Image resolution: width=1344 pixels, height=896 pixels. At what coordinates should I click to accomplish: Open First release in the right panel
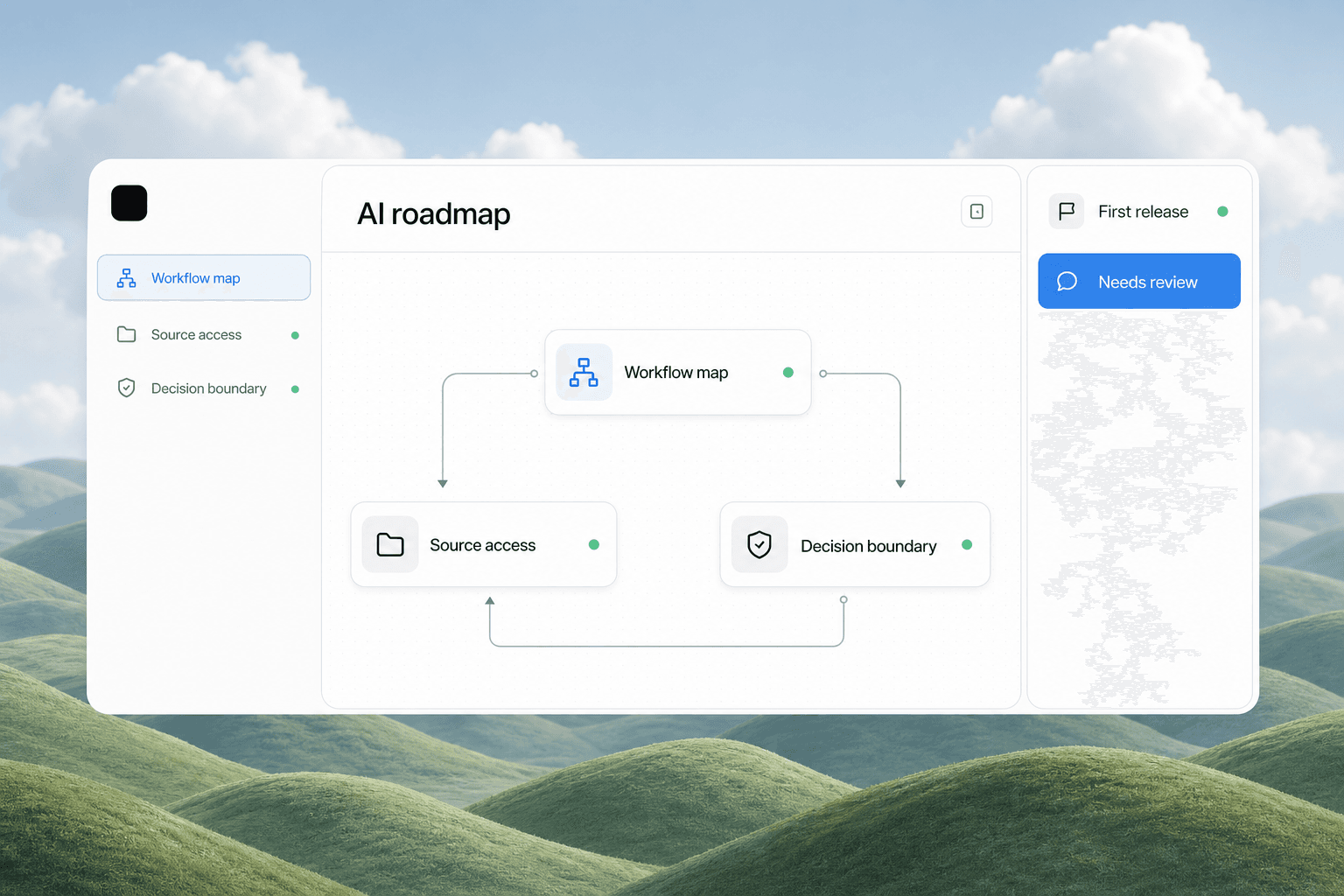(x=1139, y=212)
